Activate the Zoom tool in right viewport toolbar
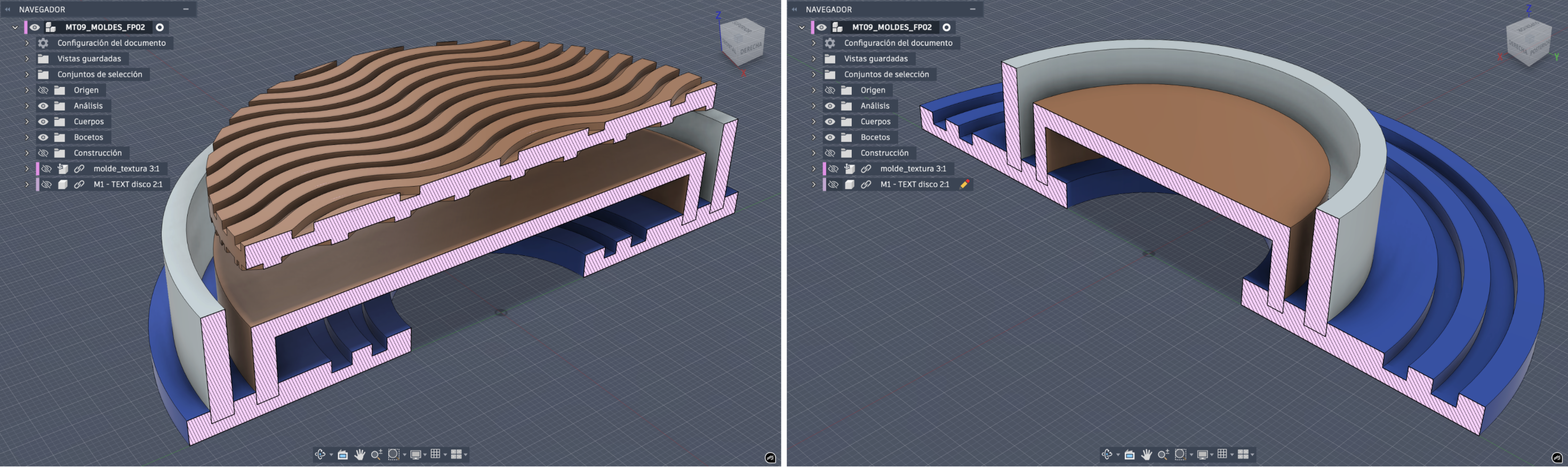Screen dimensions: 1568x467 1163,454
